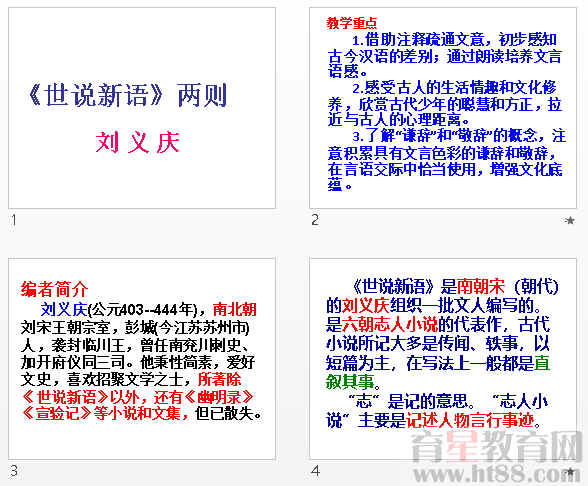Click the pink 刘义庆 author name on slide 1
Screen dimensions: 588x486
click(x=138, y=142)
